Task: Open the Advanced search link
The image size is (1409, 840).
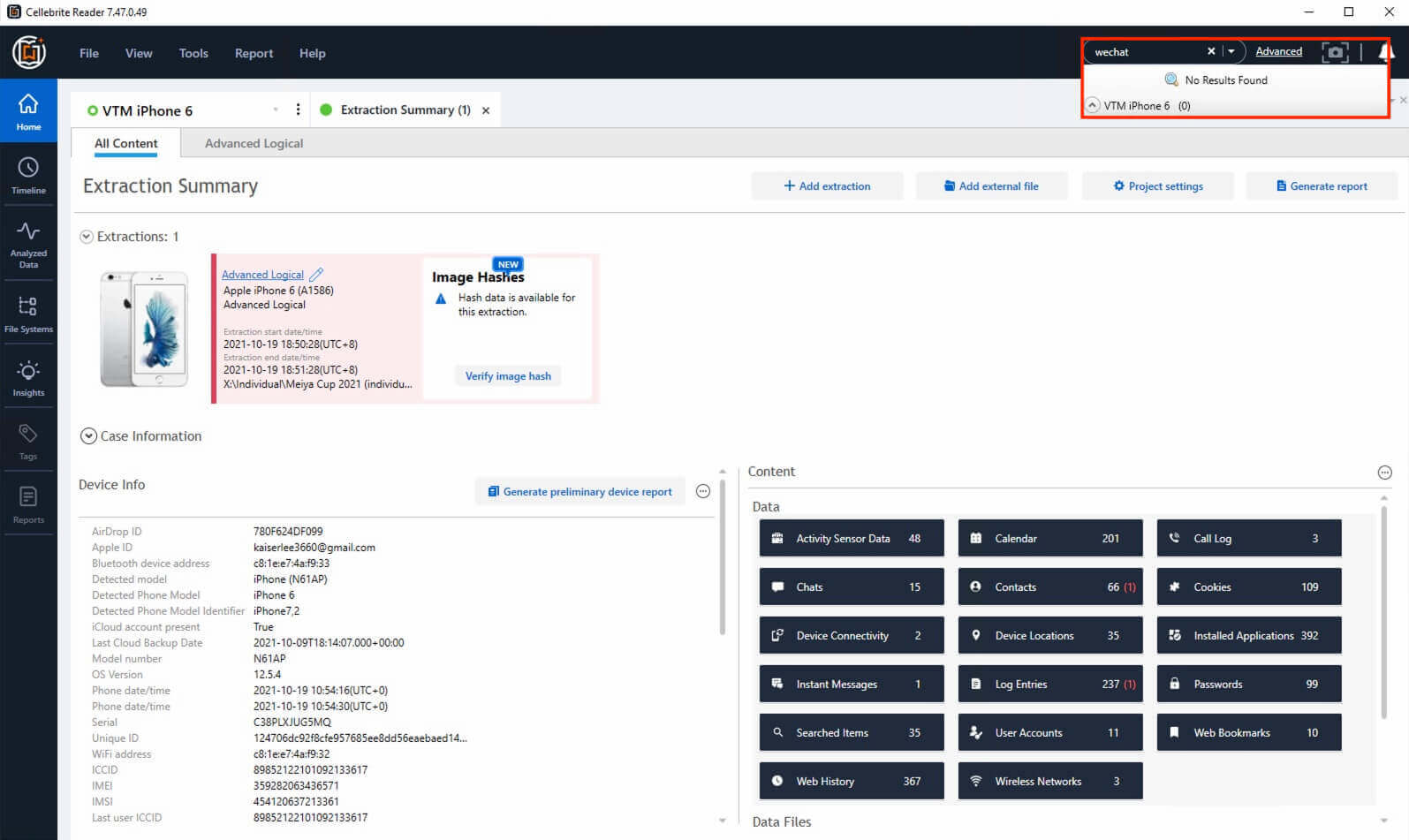Action: coord(1278,51)
